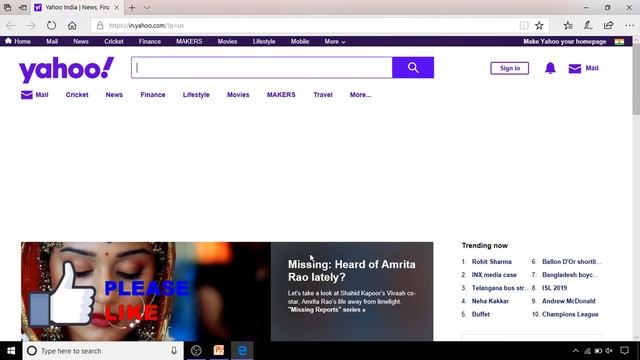Open trending topic Buffet
The height and width of the screenshot is (360, 640).
click(480, 314)
